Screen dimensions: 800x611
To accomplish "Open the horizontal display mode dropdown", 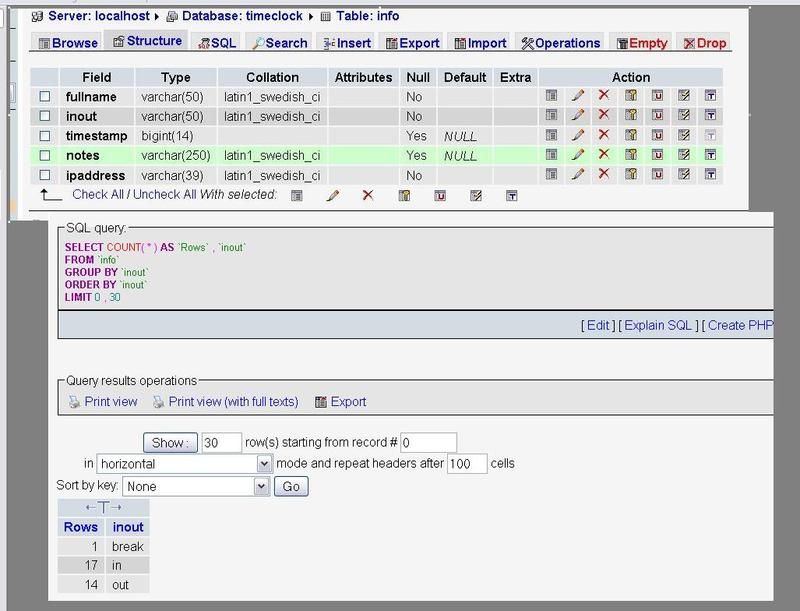I will click(x=264, y=464).
